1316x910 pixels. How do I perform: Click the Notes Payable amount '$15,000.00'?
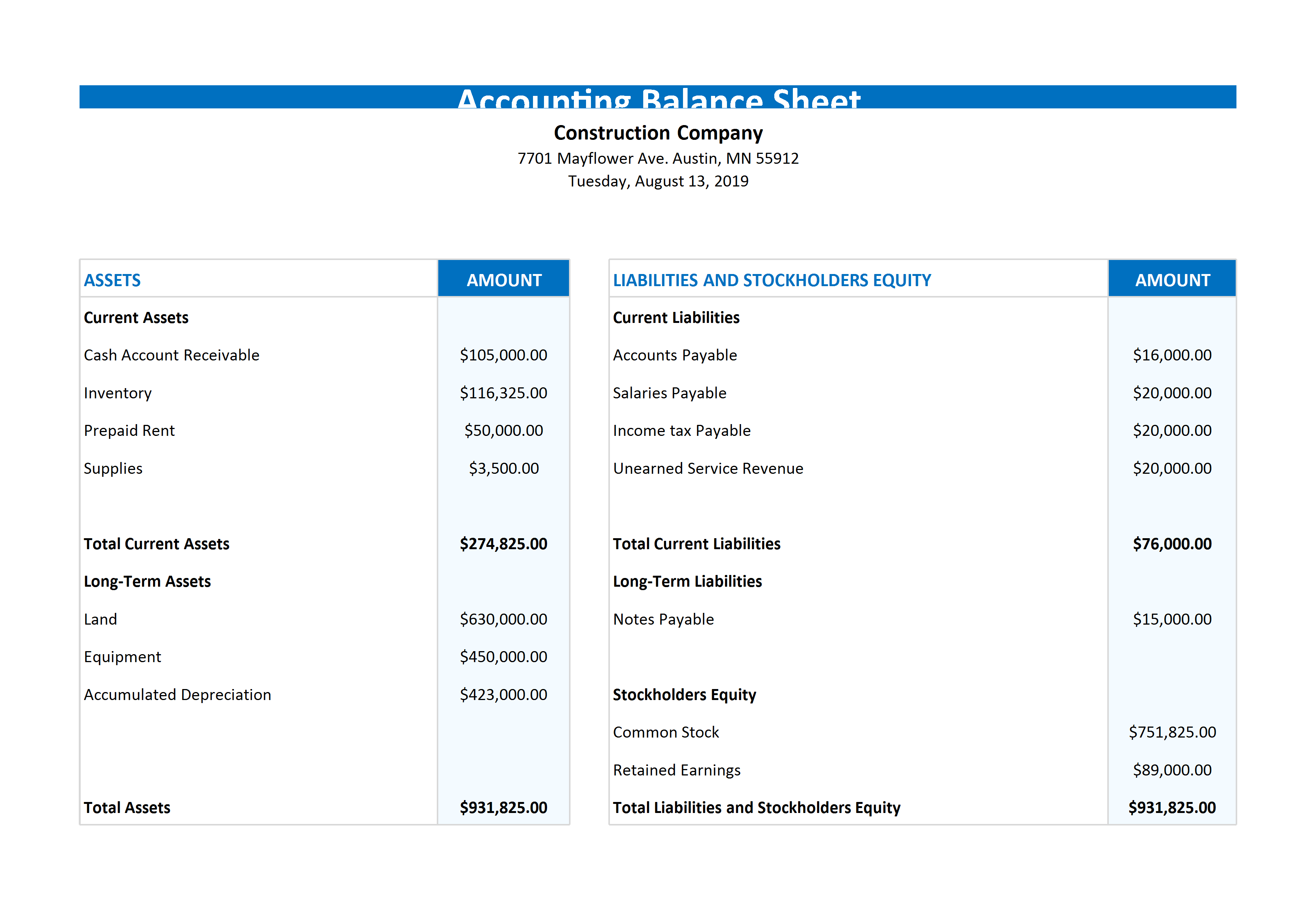[1172, 619]
